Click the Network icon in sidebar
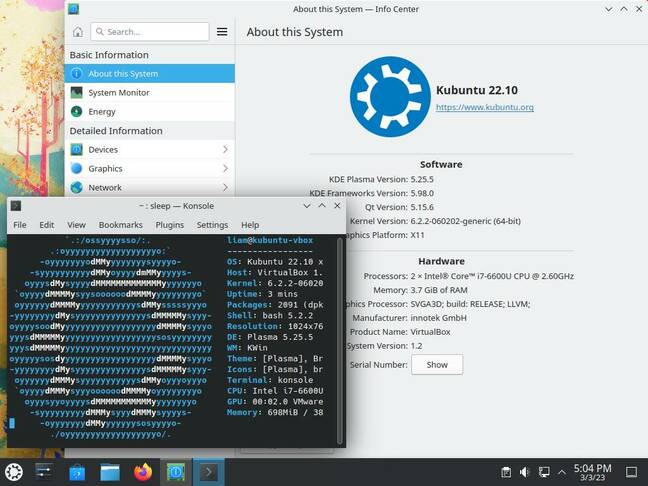This screenshot has height=486, width=648. point(76,188)
